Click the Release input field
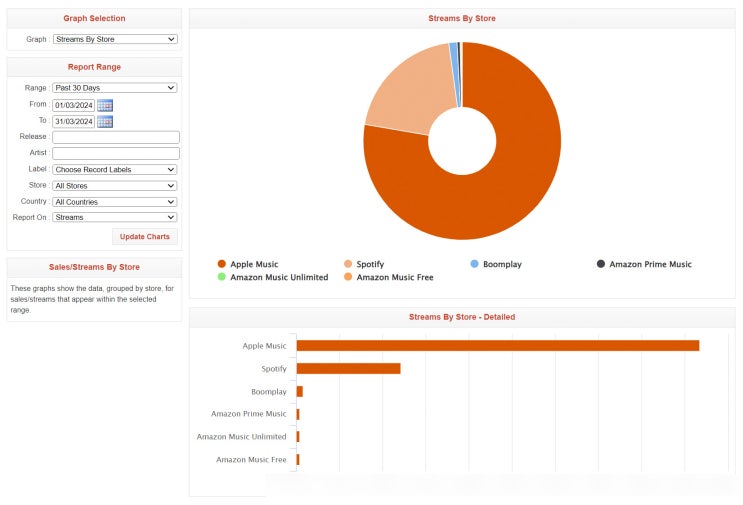743x505 pixels. tap(116, 137)
